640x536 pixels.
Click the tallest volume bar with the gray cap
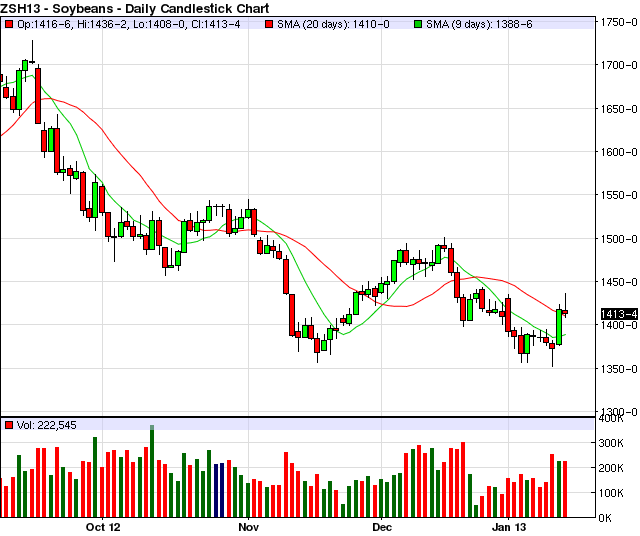click(x=152, y=471)
